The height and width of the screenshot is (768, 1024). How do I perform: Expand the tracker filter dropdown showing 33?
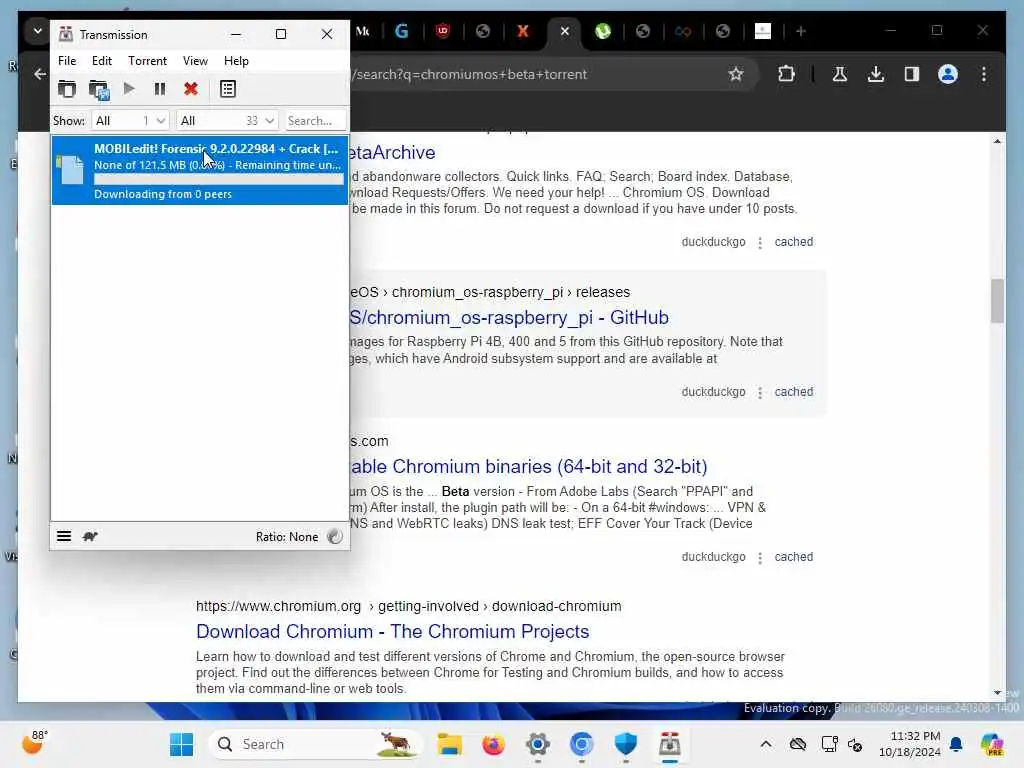tap(227, 121)
